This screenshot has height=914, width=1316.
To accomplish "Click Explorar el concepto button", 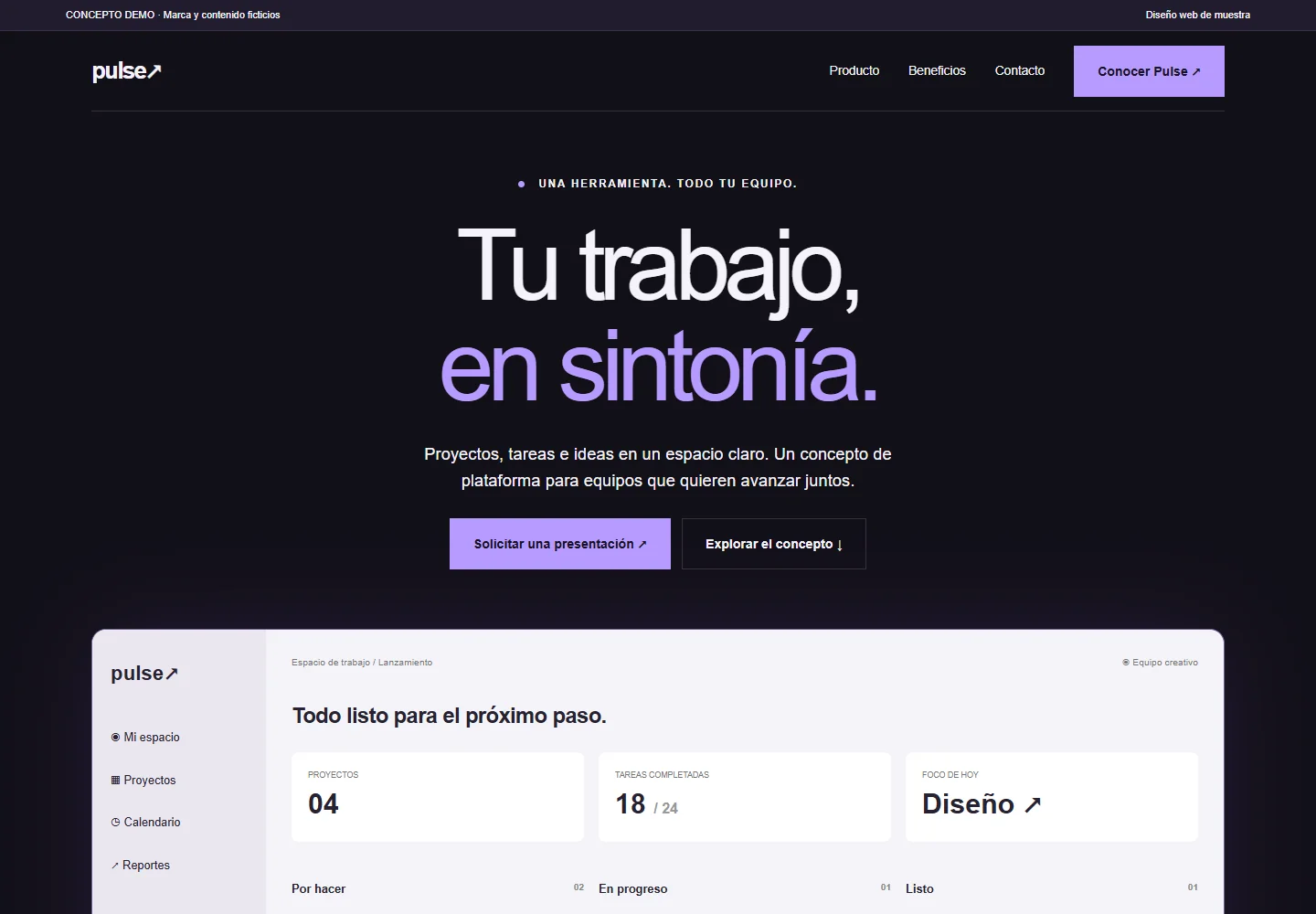I will pos(774,544).
